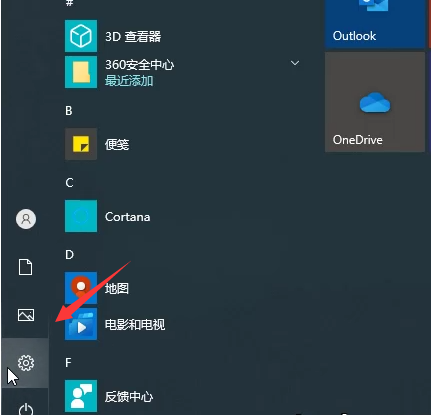Jump to letter section F header

(x=68, y=363)
